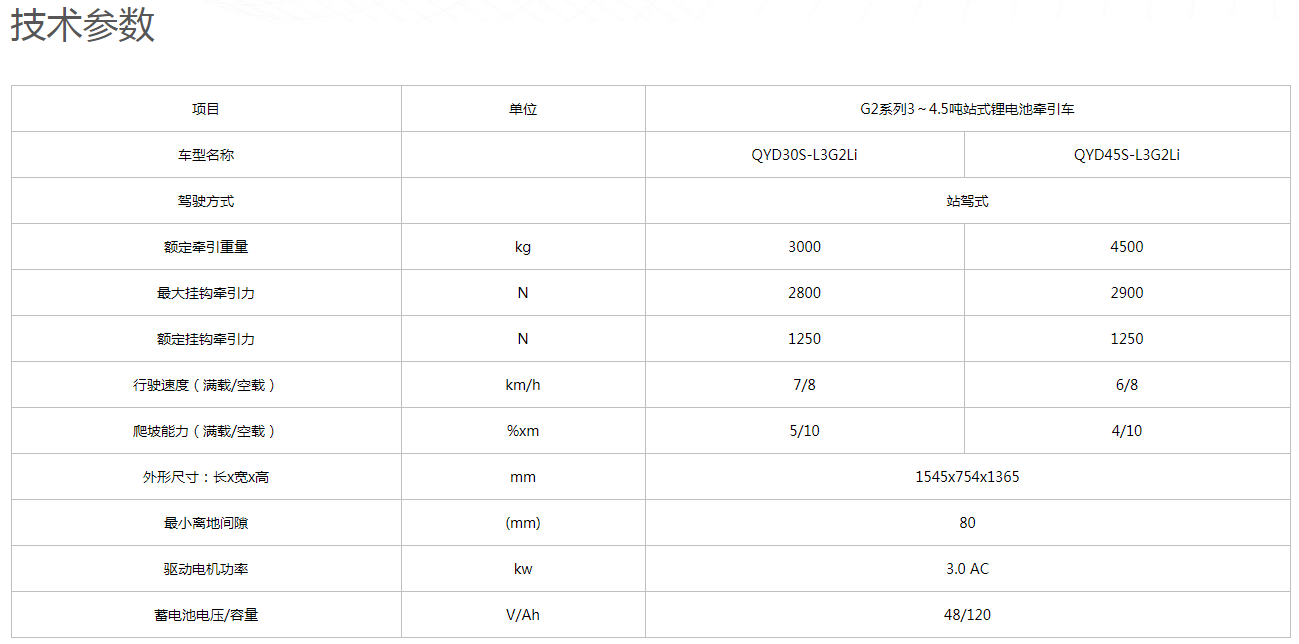Click the 3000 rated towing weight value
Viewport: 1299px width, 644px height.
[804, 247]
